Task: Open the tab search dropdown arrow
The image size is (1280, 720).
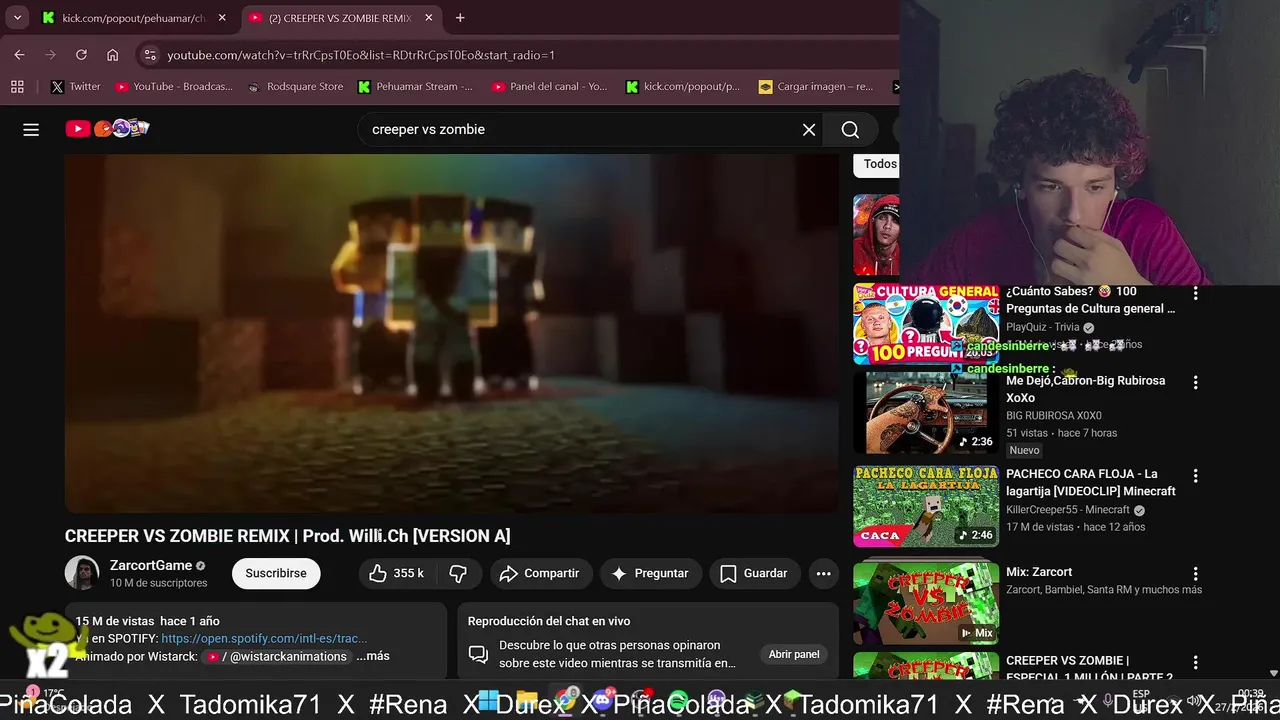Action: [x=17, y=18]
